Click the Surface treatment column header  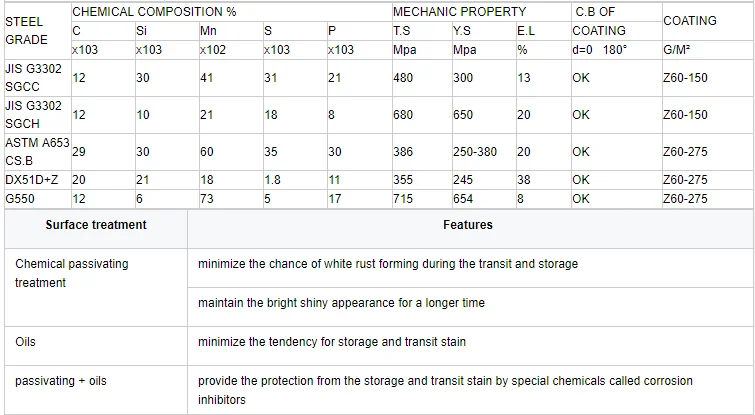point(96,225)
